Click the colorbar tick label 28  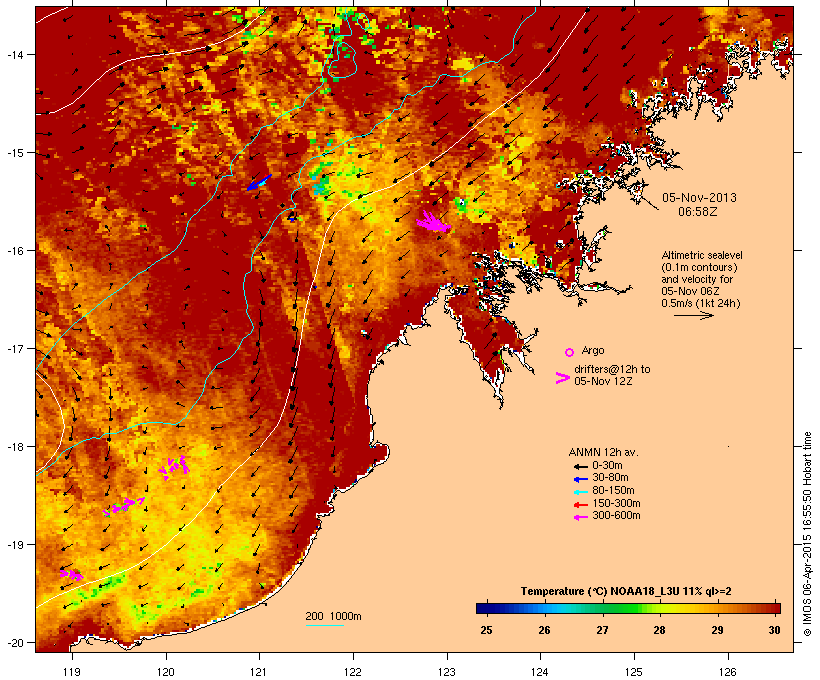659,630
